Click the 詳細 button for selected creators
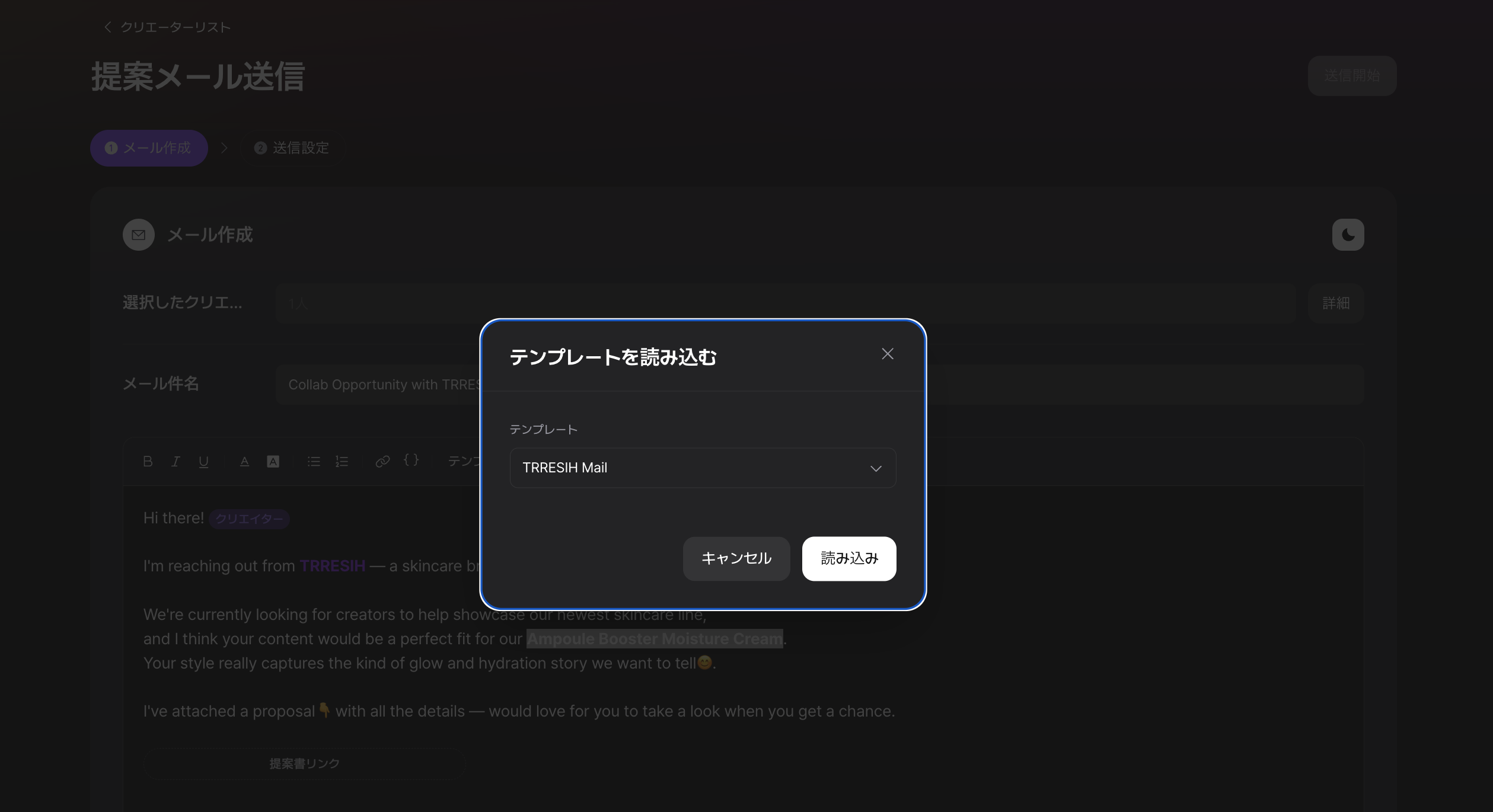This screenshot has width=1493, height=812. [1335, 303]
